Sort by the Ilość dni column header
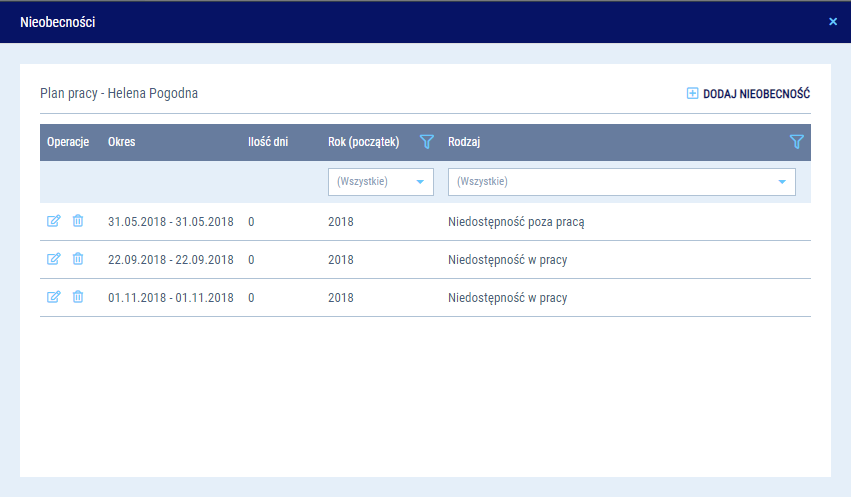The height and width of the screenshot is (497, 851). [x=268, y=142]
